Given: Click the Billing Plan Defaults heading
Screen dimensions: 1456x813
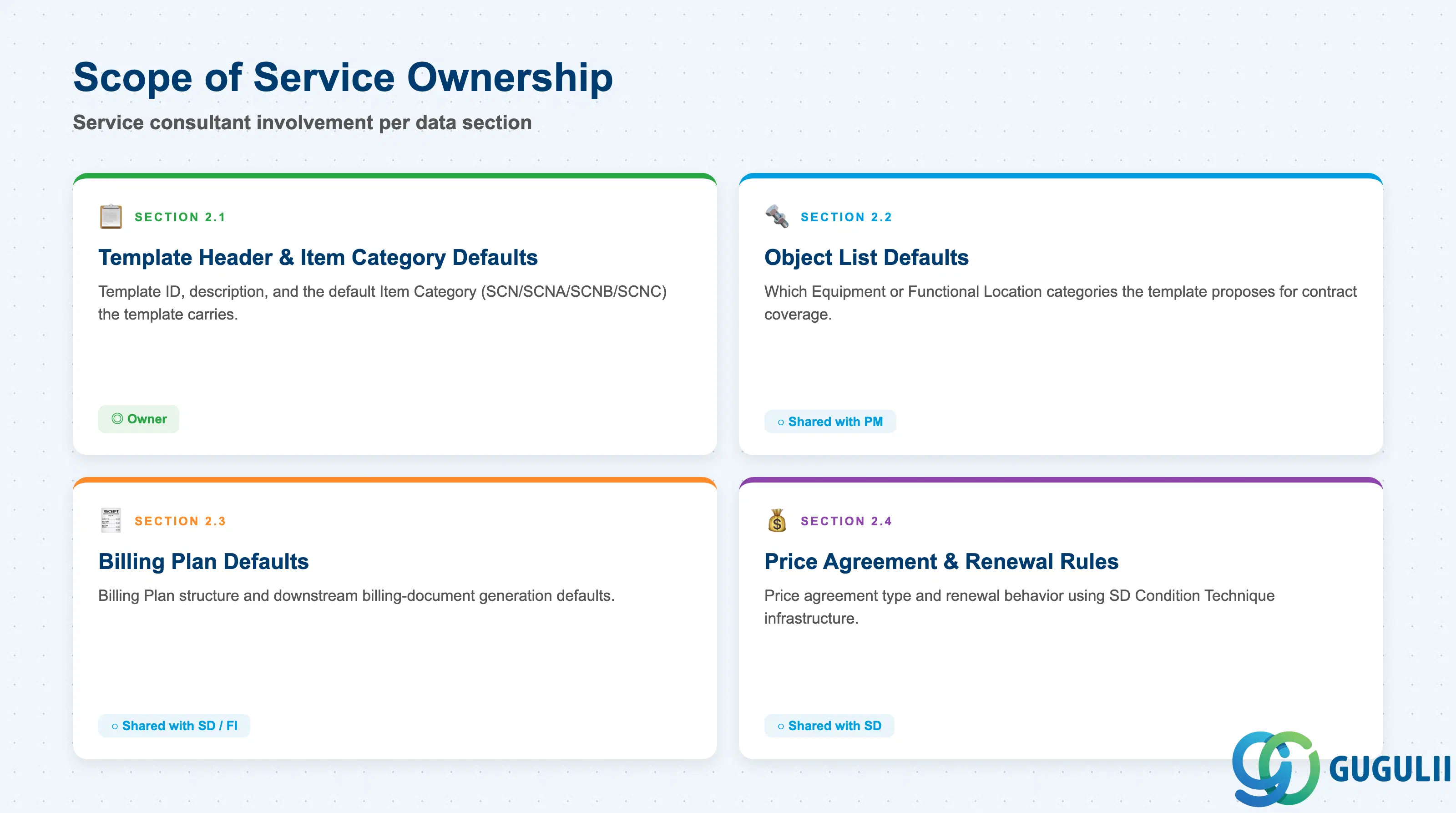Looking at the screenshot, I should [x=203, y=561].
